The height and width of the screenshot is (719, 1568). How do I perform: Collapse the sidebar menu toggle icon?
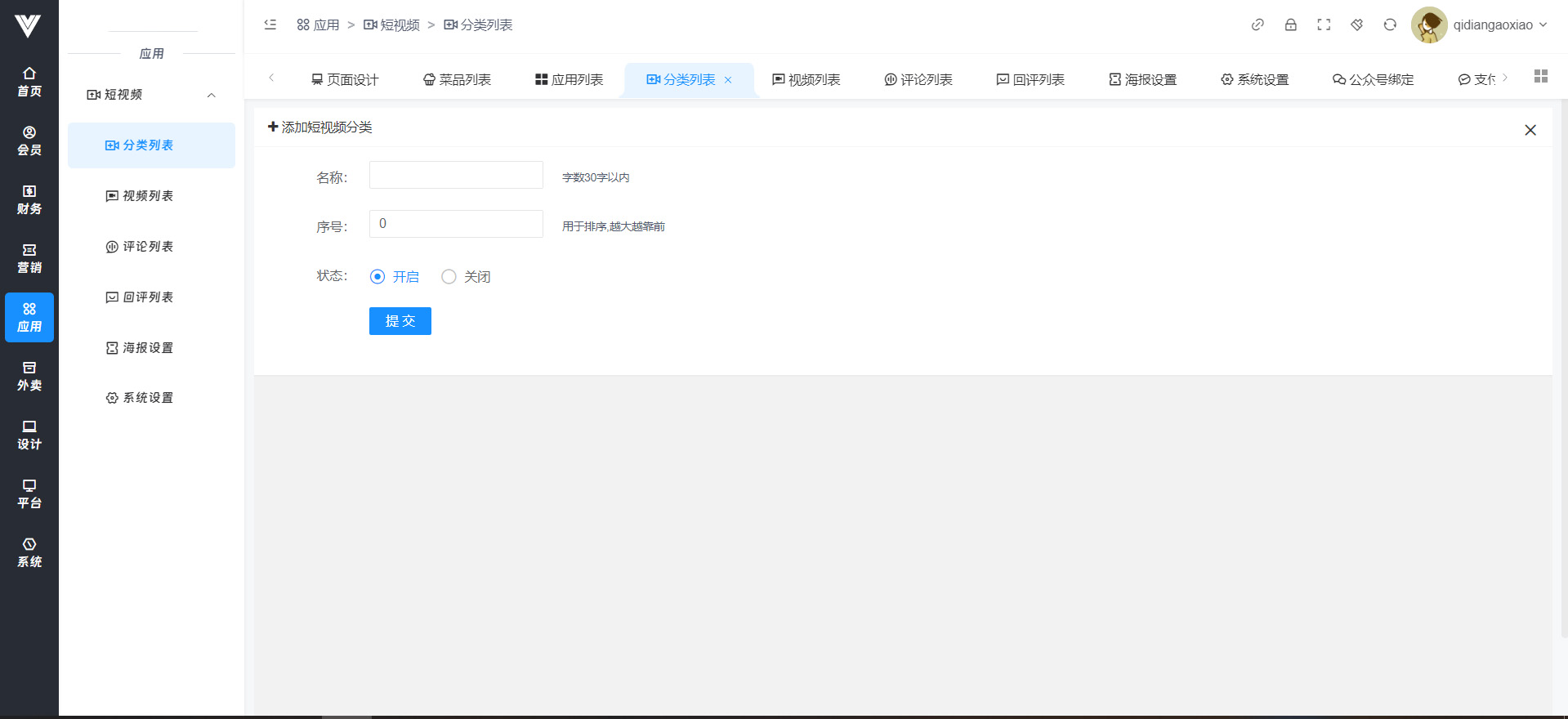tap(270, 25)
